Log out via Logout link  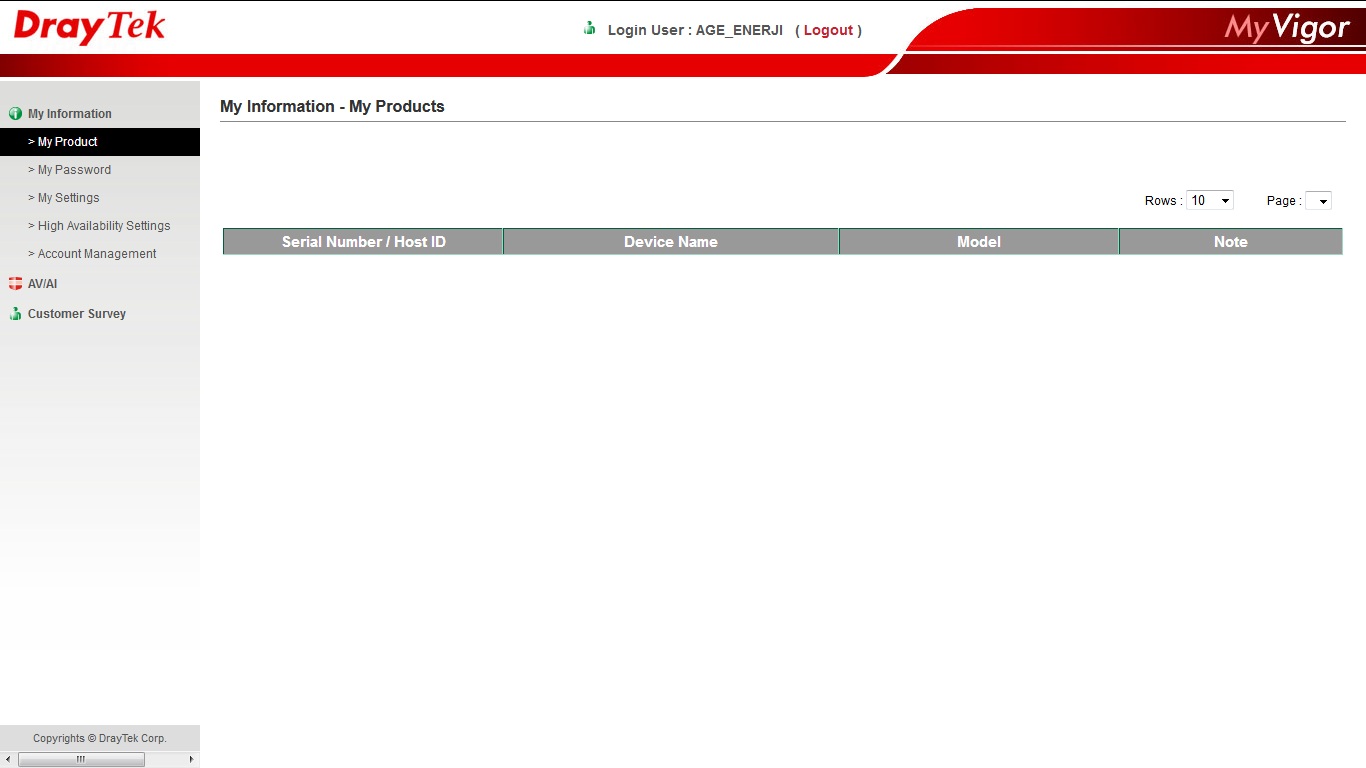click(x=828, y=30)
